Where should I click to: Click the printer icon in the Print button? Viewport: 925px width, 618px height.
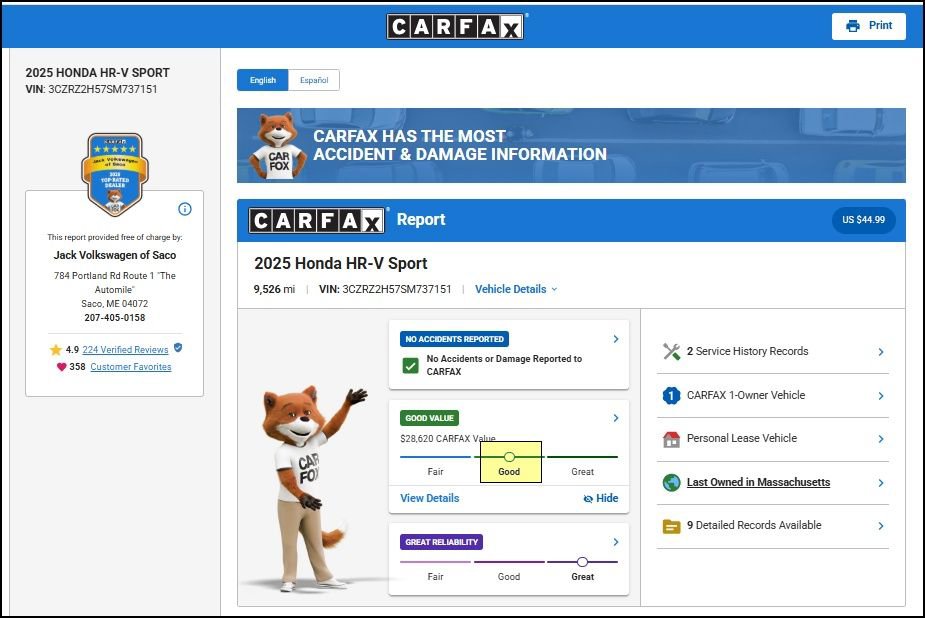(852, 26)
